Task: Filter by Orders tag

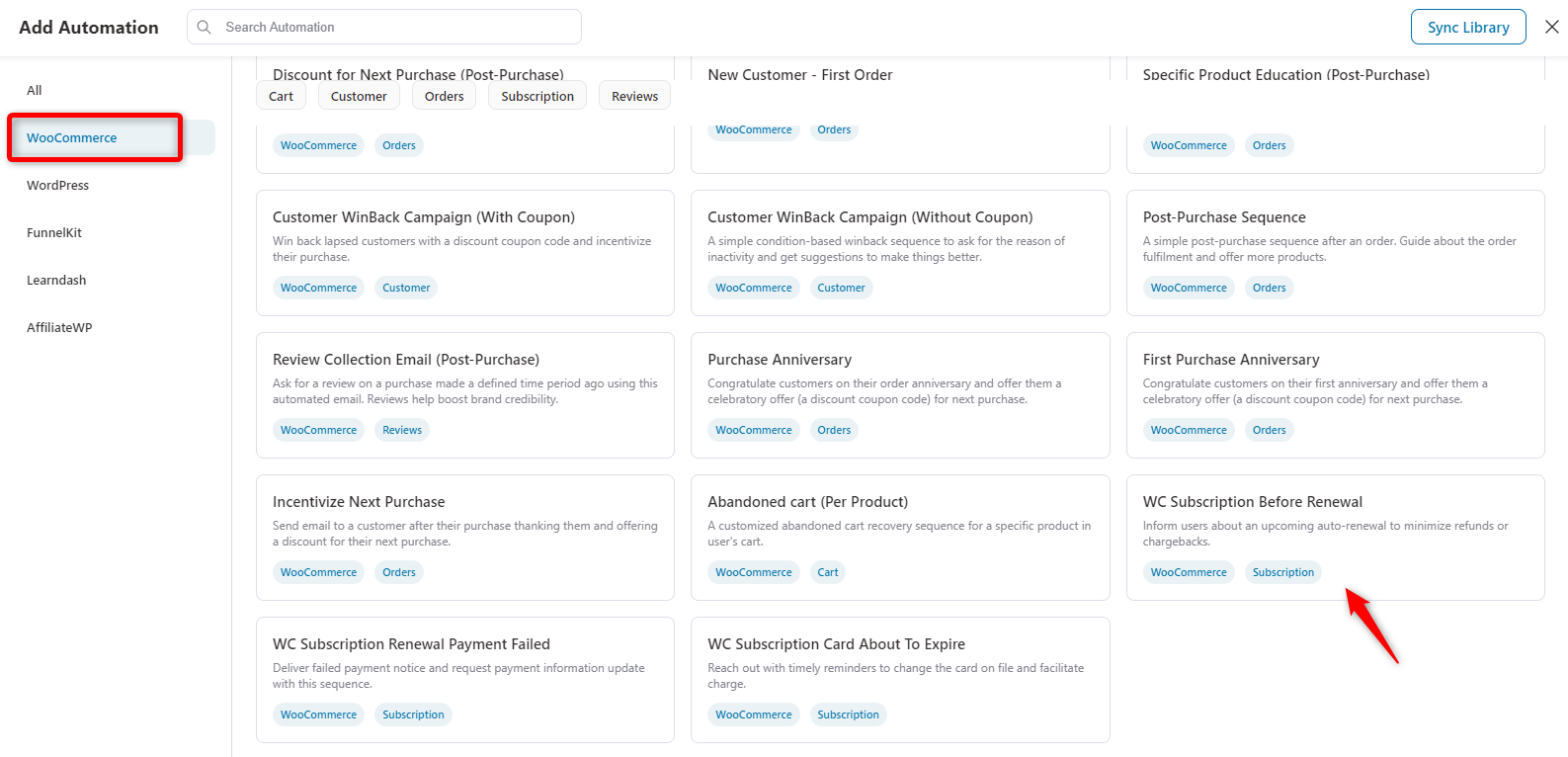Action: point(444,96)
